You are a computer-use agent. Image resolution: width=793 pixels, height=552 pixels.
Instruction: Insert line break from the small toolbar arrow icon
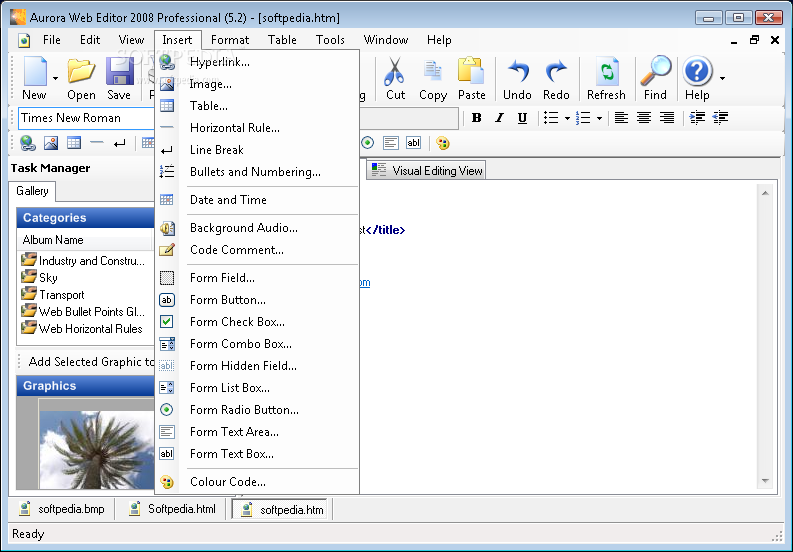pyautogui.click(x=119, y=144)
